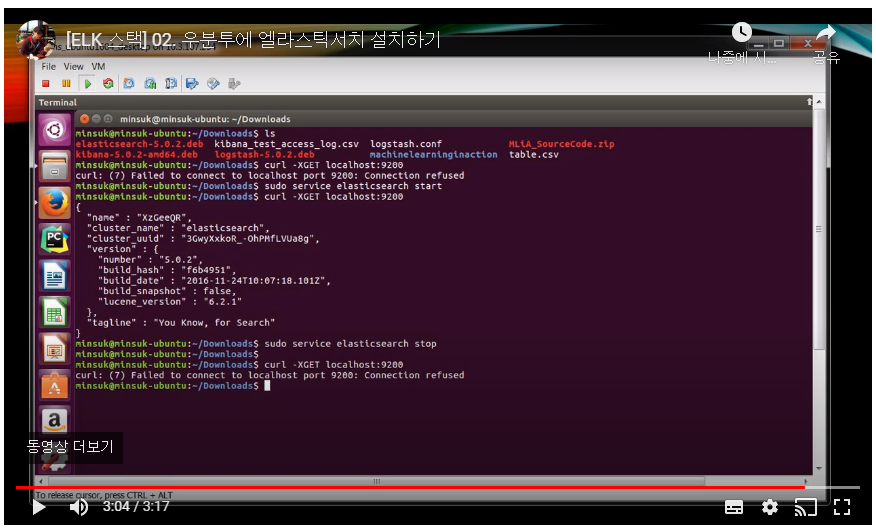Click 'logstash.conf' file name

click(406, 144)
